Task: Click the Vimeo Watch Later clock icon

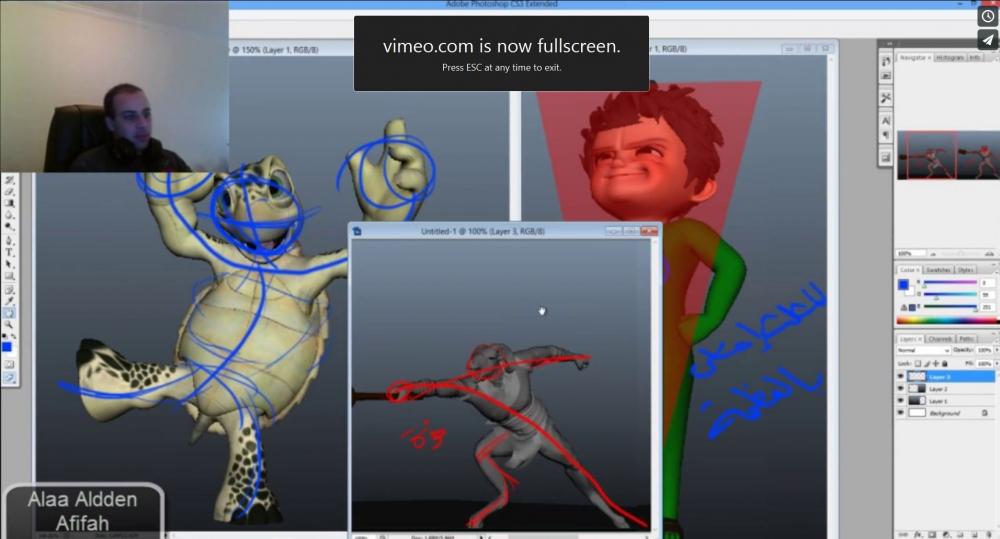Action: 988,16
